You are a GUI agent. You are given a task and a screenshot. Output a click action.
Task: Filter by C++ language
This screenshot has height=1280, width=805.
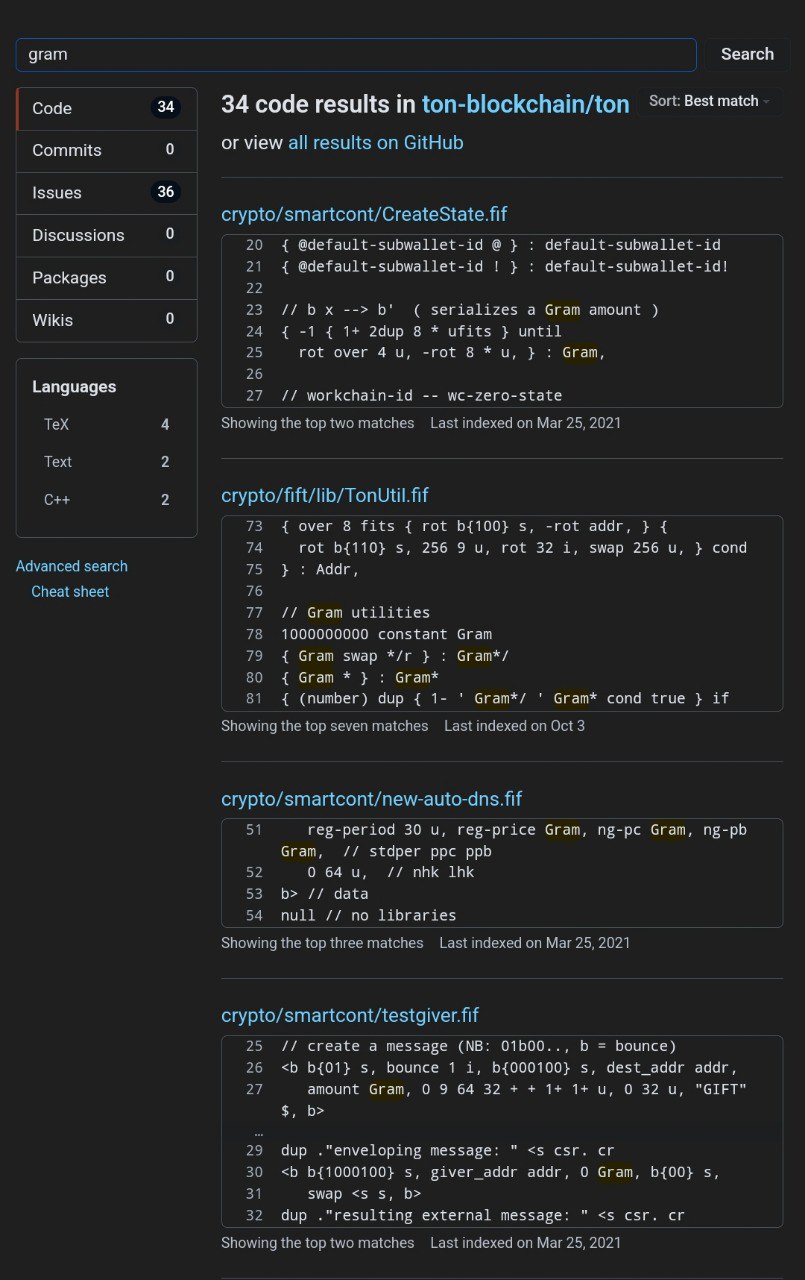click(107, 499)
